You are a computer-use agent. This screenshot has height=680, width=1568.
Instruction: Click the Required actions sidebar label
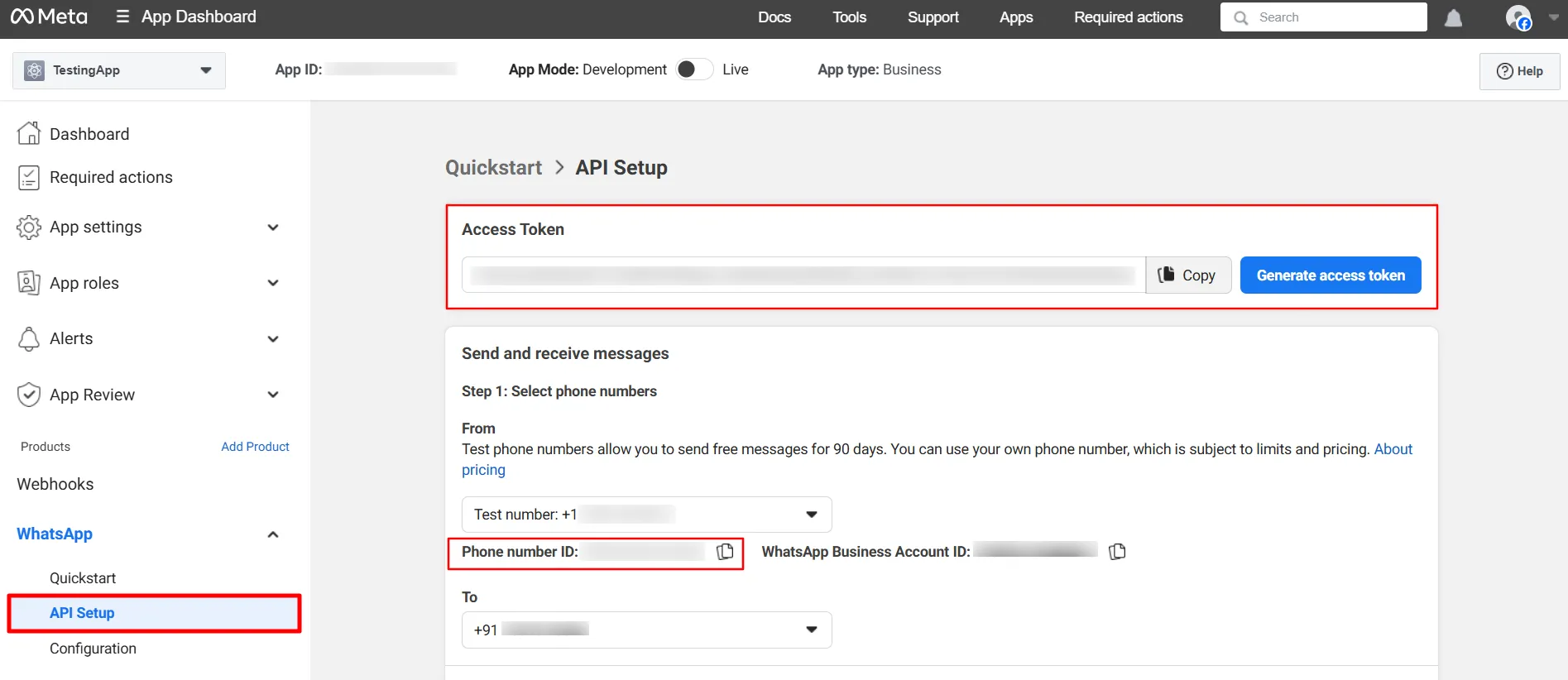pyautogui.click(x=111, y=177)
